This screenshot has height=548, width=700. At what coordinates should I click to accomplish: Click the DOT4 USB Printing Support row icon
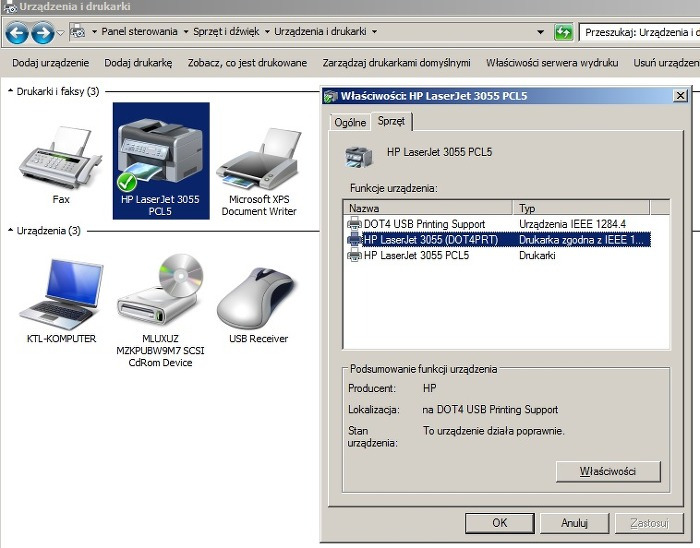click(x=354, y=224)
